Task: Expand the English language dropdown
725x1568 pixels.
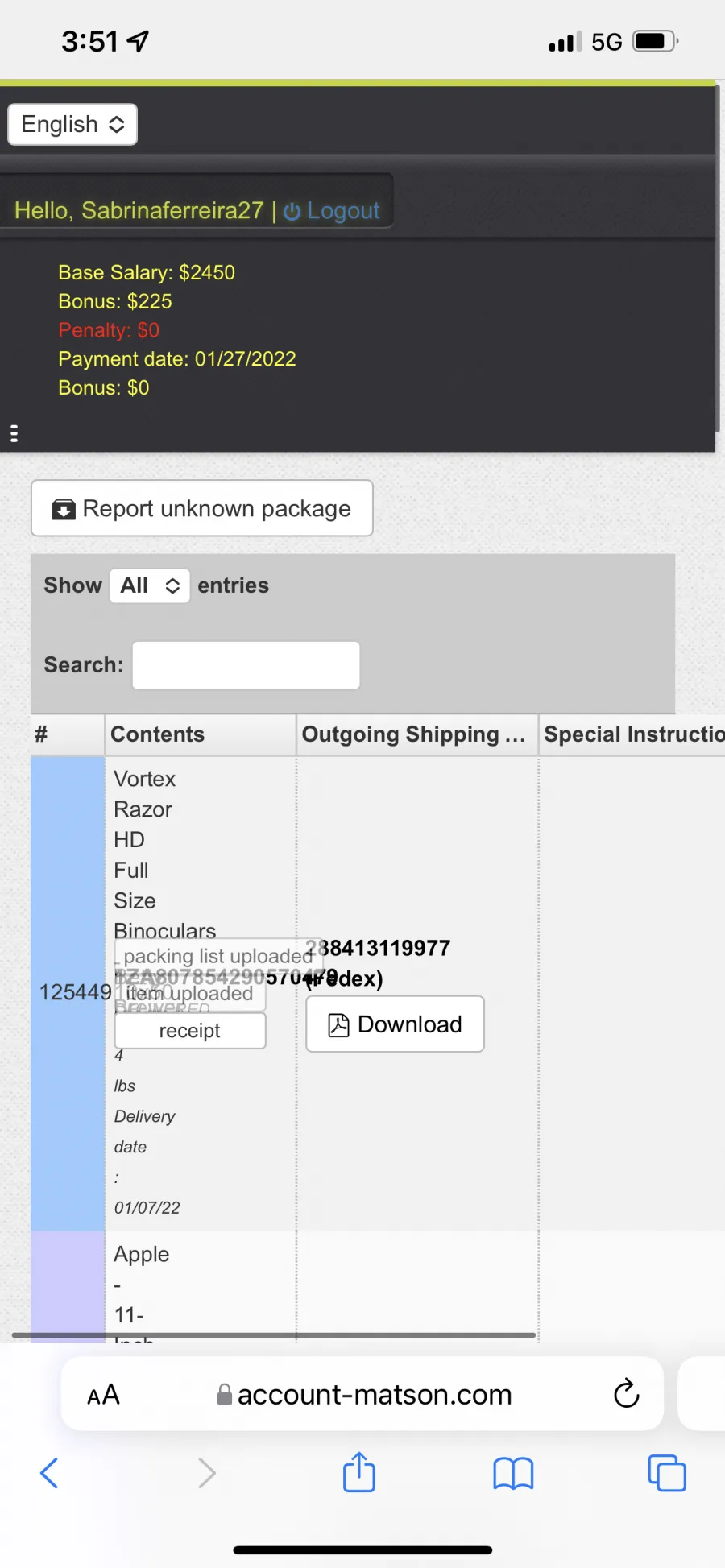Action: pos(72,125)
